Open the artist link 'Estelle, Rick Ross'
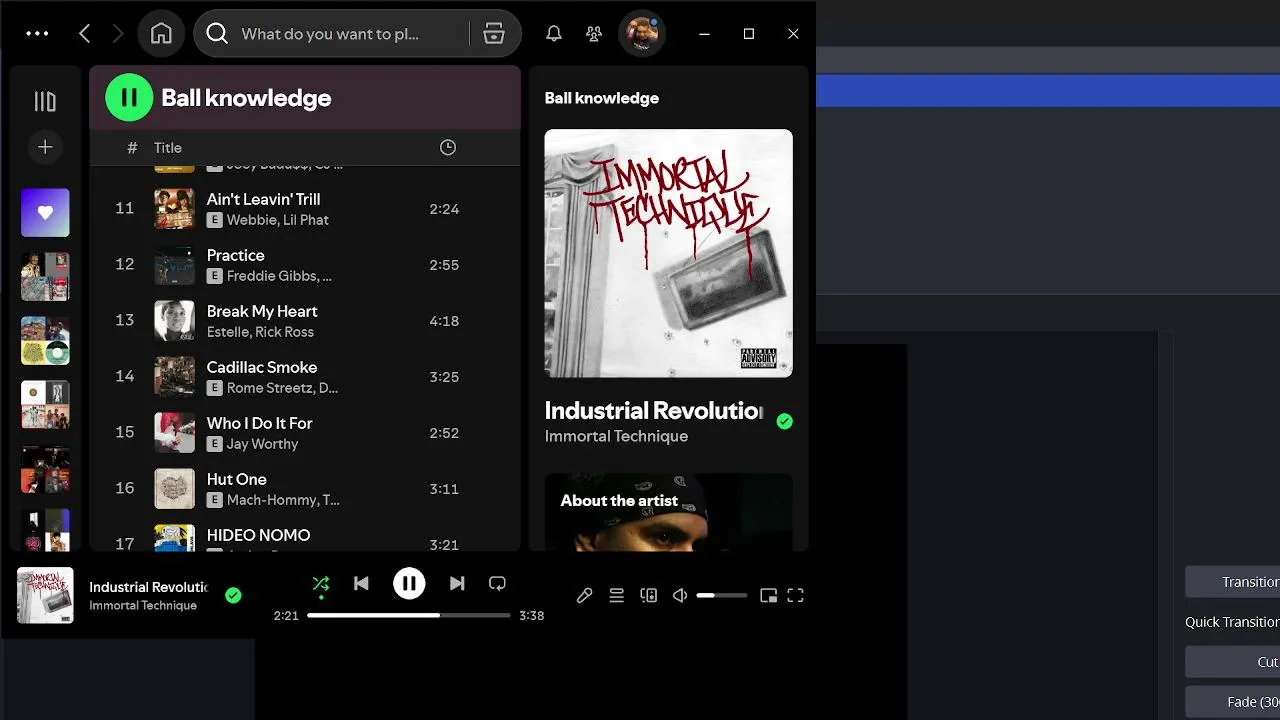The width and height of the screenshot is (1280, 720). pos(260,332)
